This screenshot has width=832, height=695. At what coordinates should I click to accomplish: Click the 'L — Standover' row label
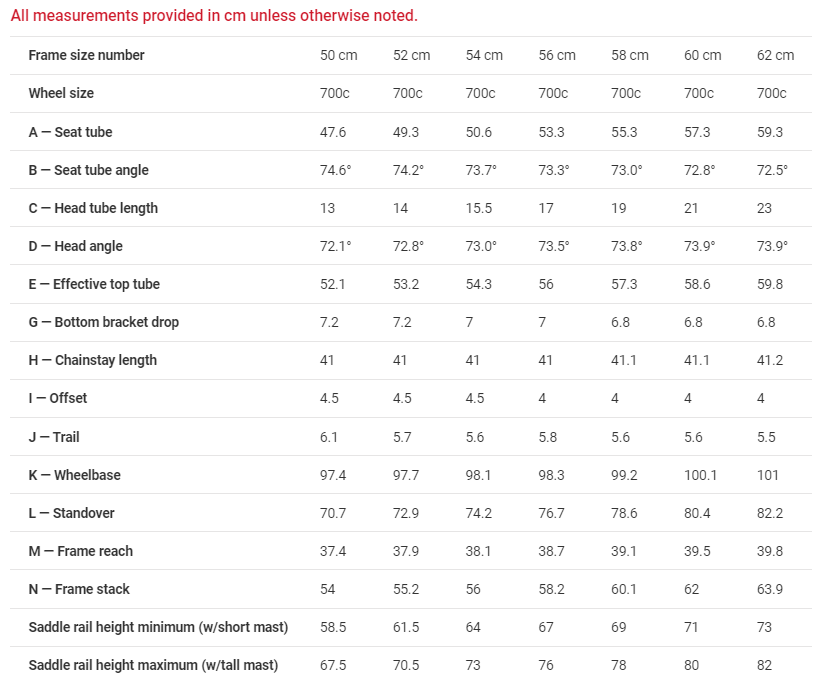pyautogui.click(x=72, y=513)
